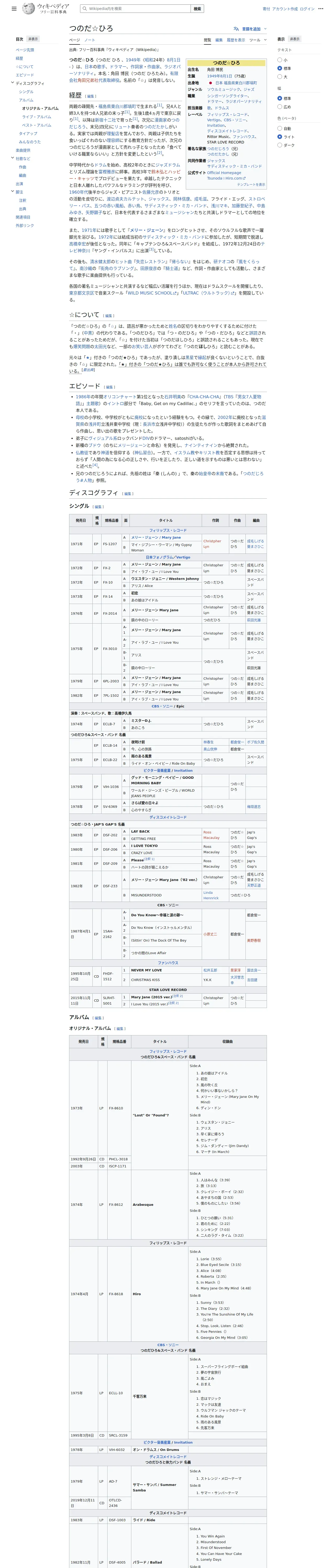Jump to ベスト・アルバム in contents
This screenshot has height=1568, width=336.
[37, 125]
